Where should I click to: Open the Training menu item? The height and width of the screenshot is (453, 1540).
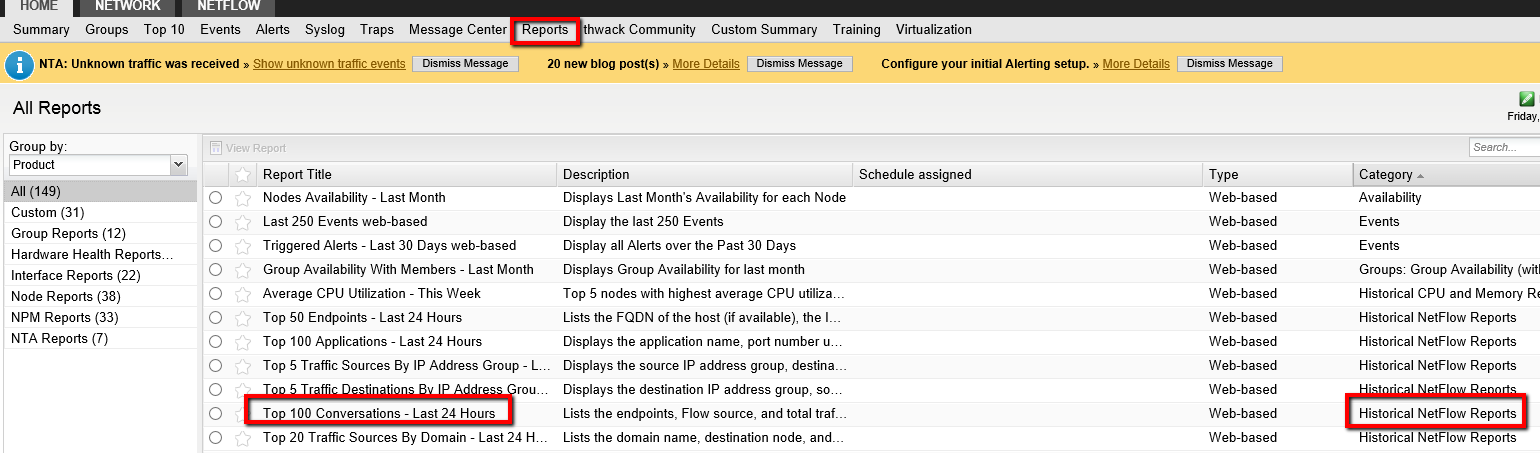pos(856,30)
